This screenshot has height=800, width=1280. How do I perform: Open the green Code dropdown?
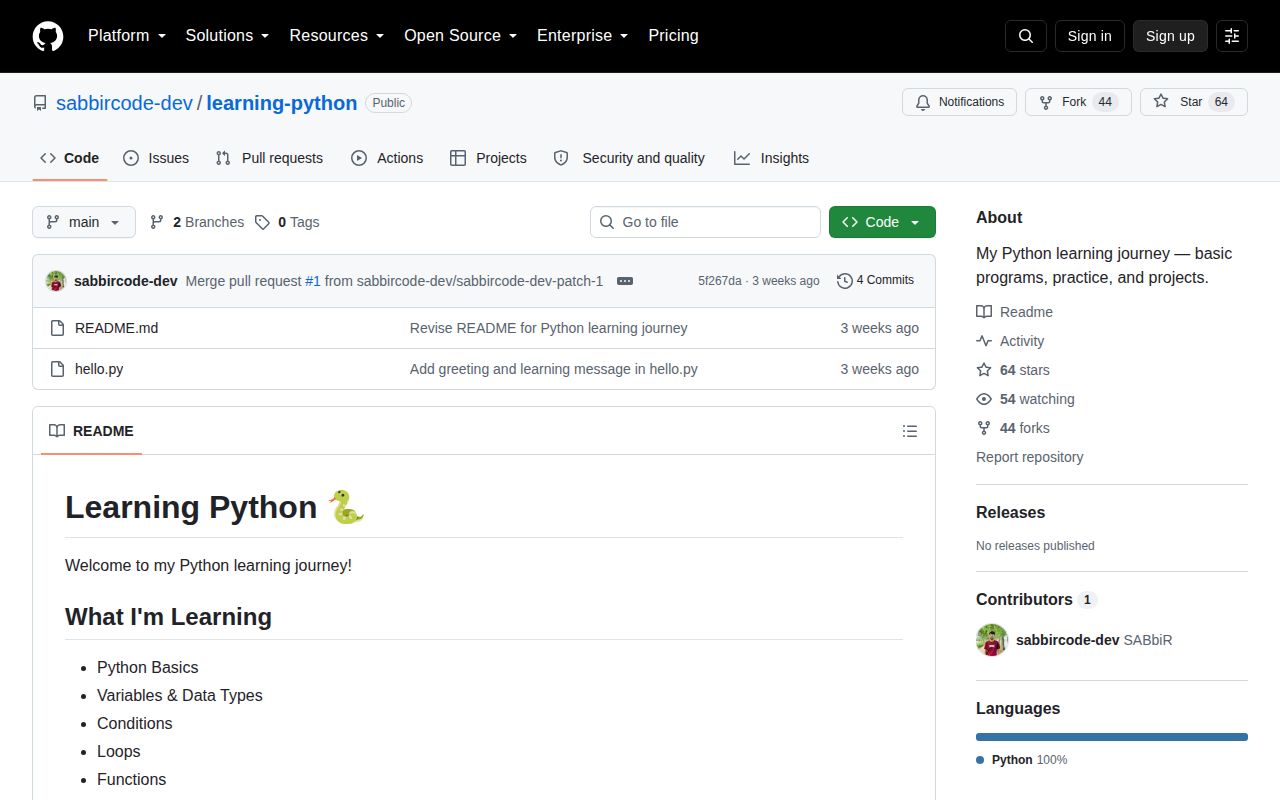pos(882,222)
